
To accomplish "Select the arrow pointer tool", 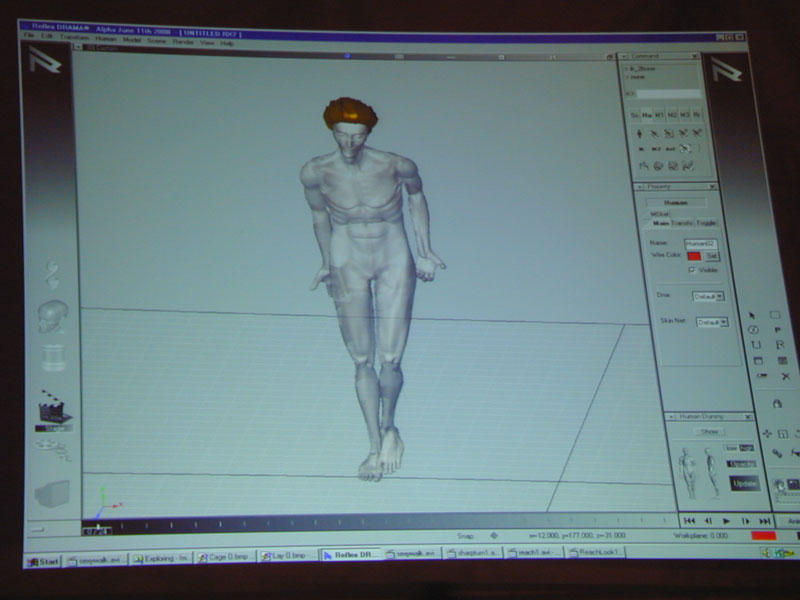I will click(x=753, y=315).
